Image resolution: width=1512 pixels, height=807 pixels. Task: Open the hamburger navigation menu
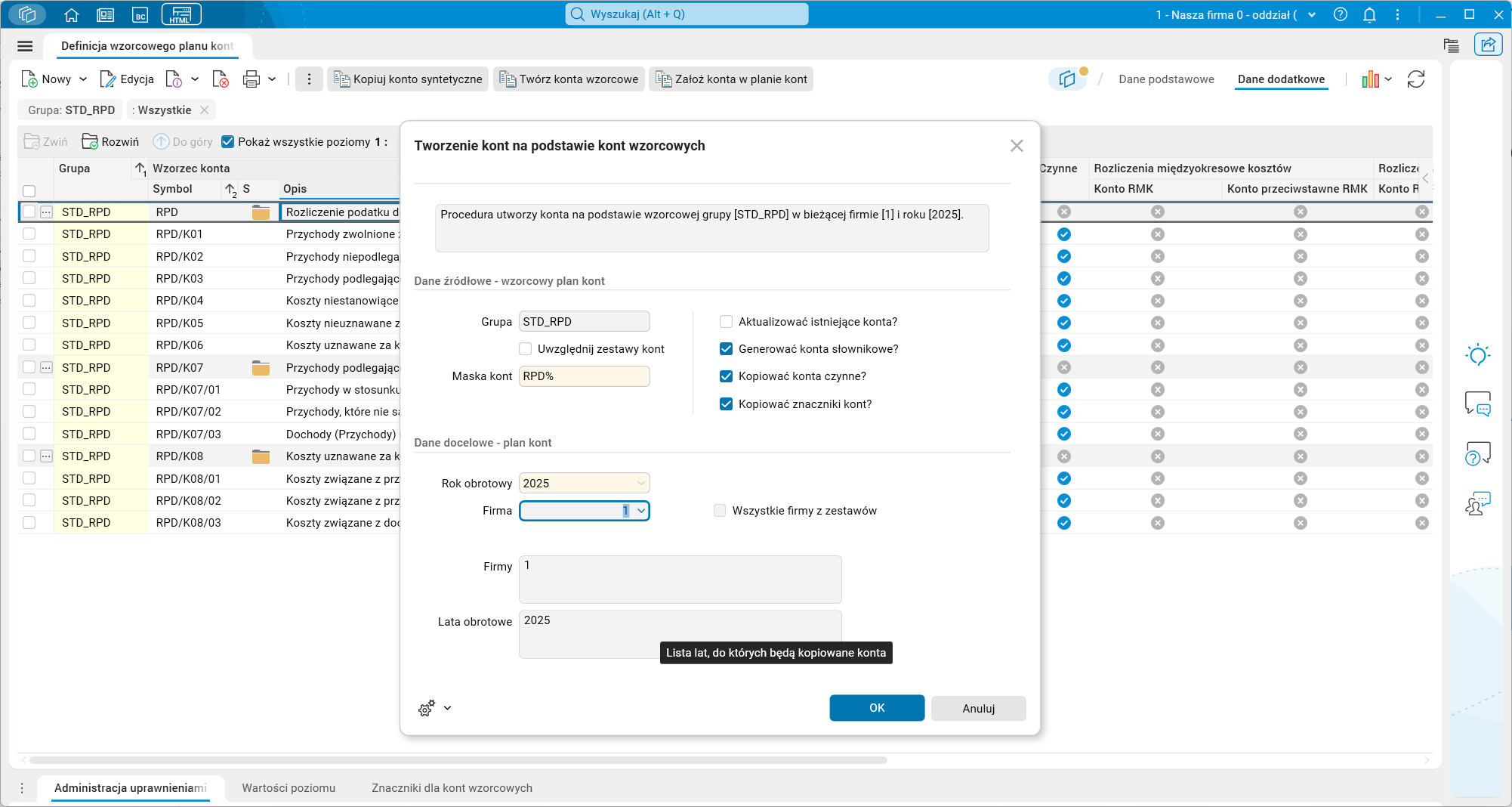click(x=25, y=46)
